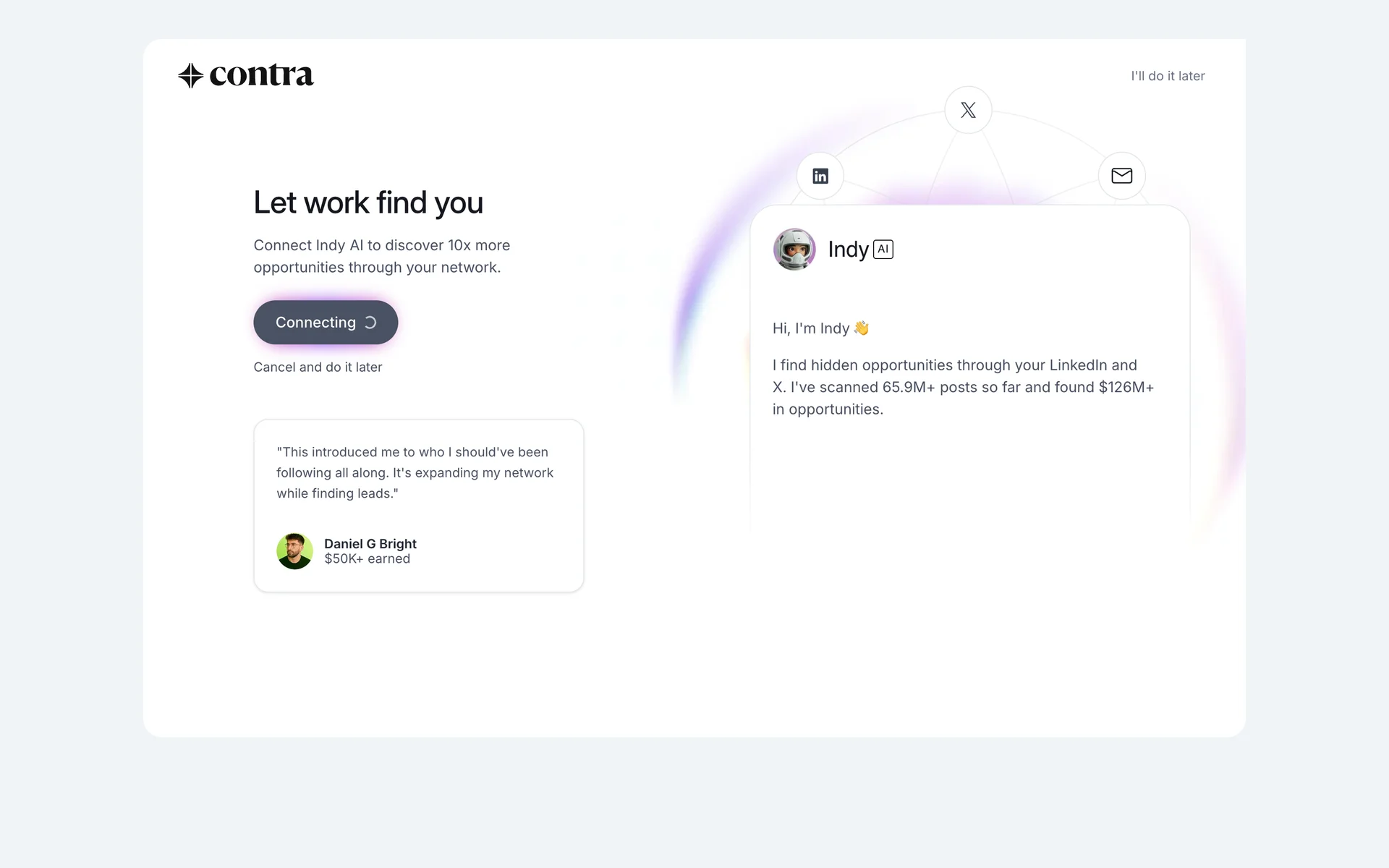Click the "Hi, I'm Indy" greeting
Image resolution: width=1389 pixels, height=868 pixels.
pos(811,328)
